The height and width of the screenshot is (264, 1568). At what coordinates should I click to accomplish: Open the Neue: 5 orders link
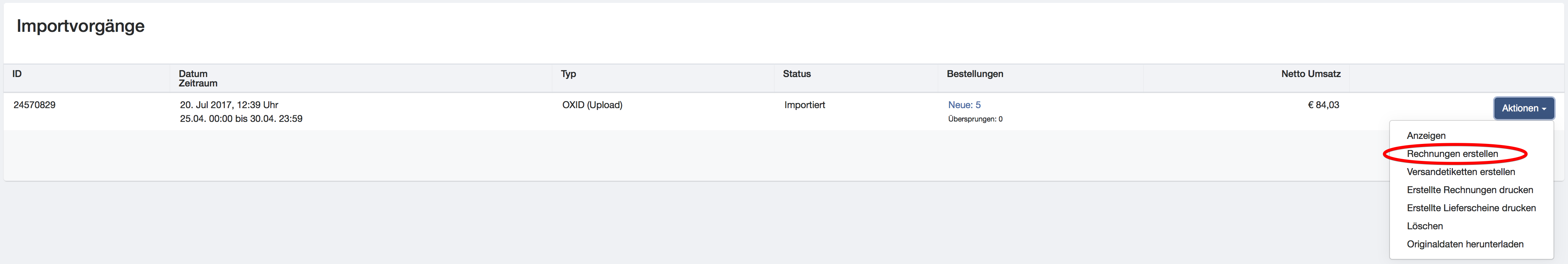point(964,105)
